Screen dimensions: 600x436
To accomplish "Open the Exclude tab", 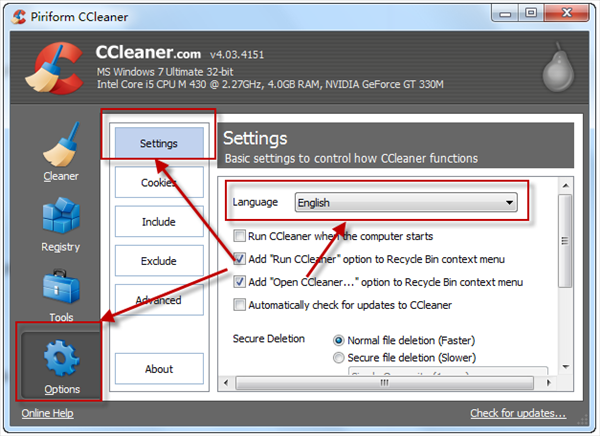I will [x=159, y=261].
